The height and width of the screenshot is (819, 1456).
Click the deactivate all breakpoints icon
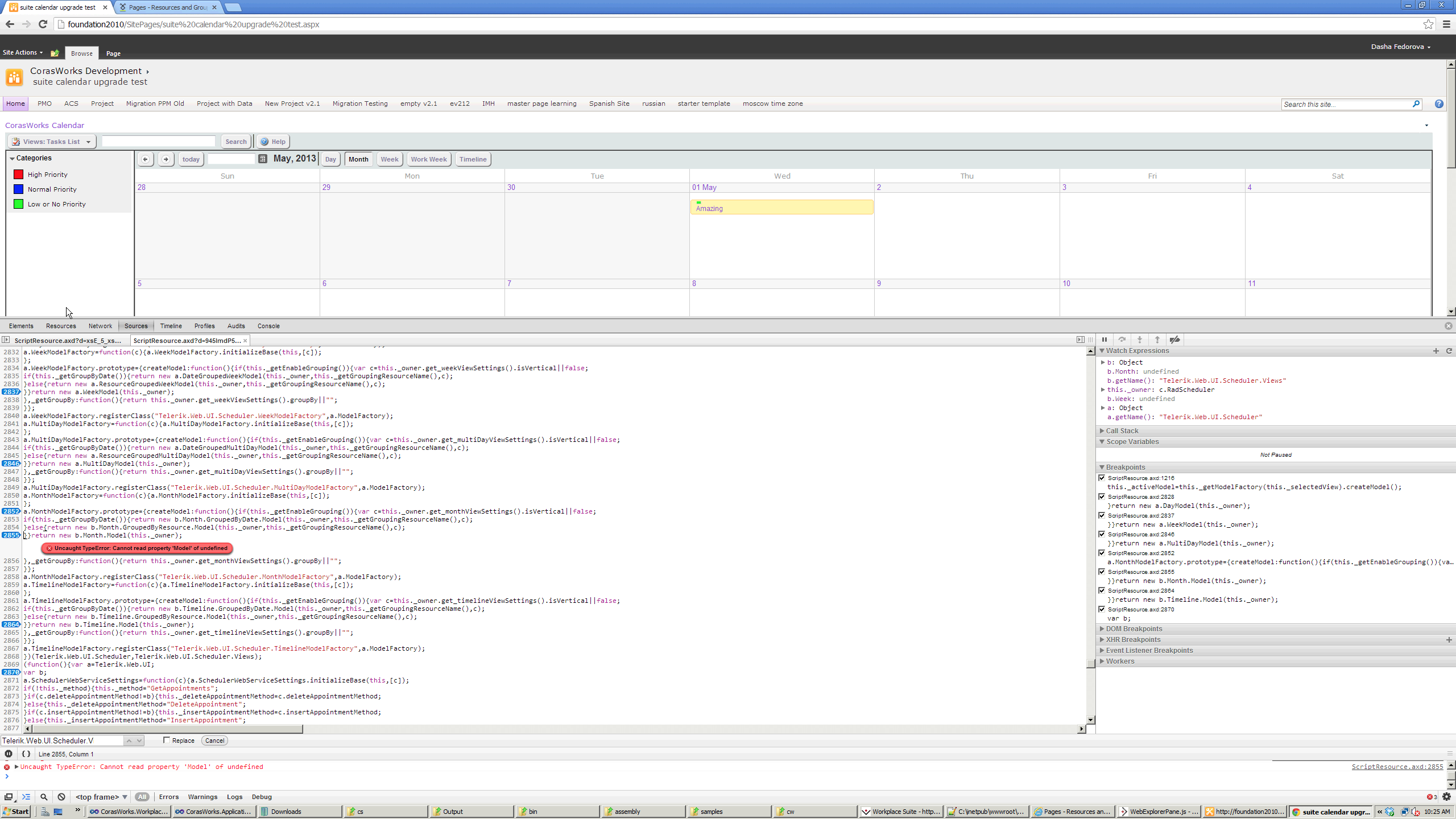[1175, 340]
